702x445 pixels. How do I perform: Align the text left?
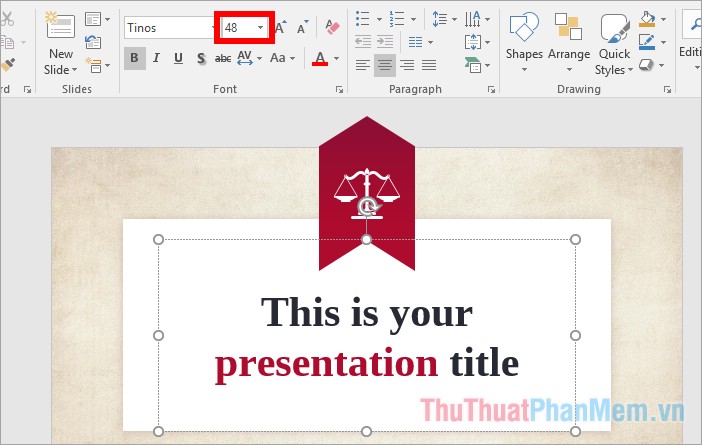(x=363, y=65)
